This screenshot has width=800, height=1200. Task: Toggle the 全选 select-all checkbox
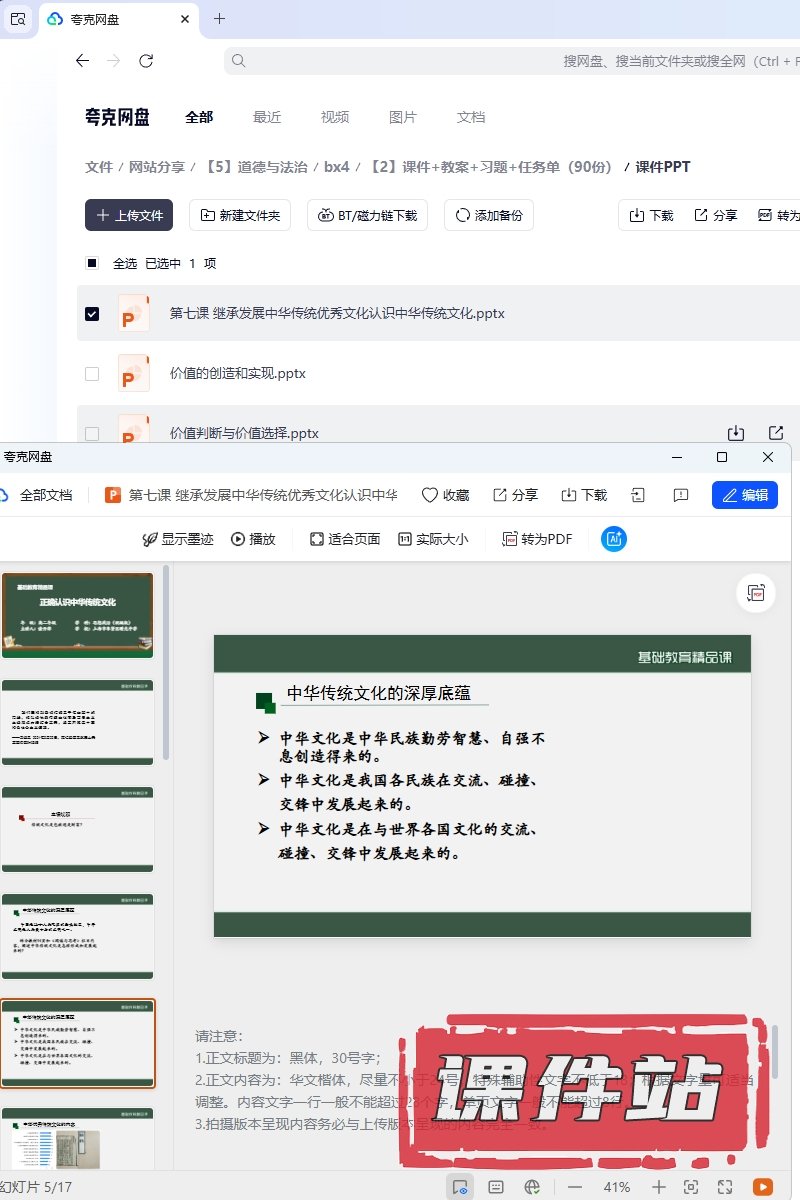92,263
